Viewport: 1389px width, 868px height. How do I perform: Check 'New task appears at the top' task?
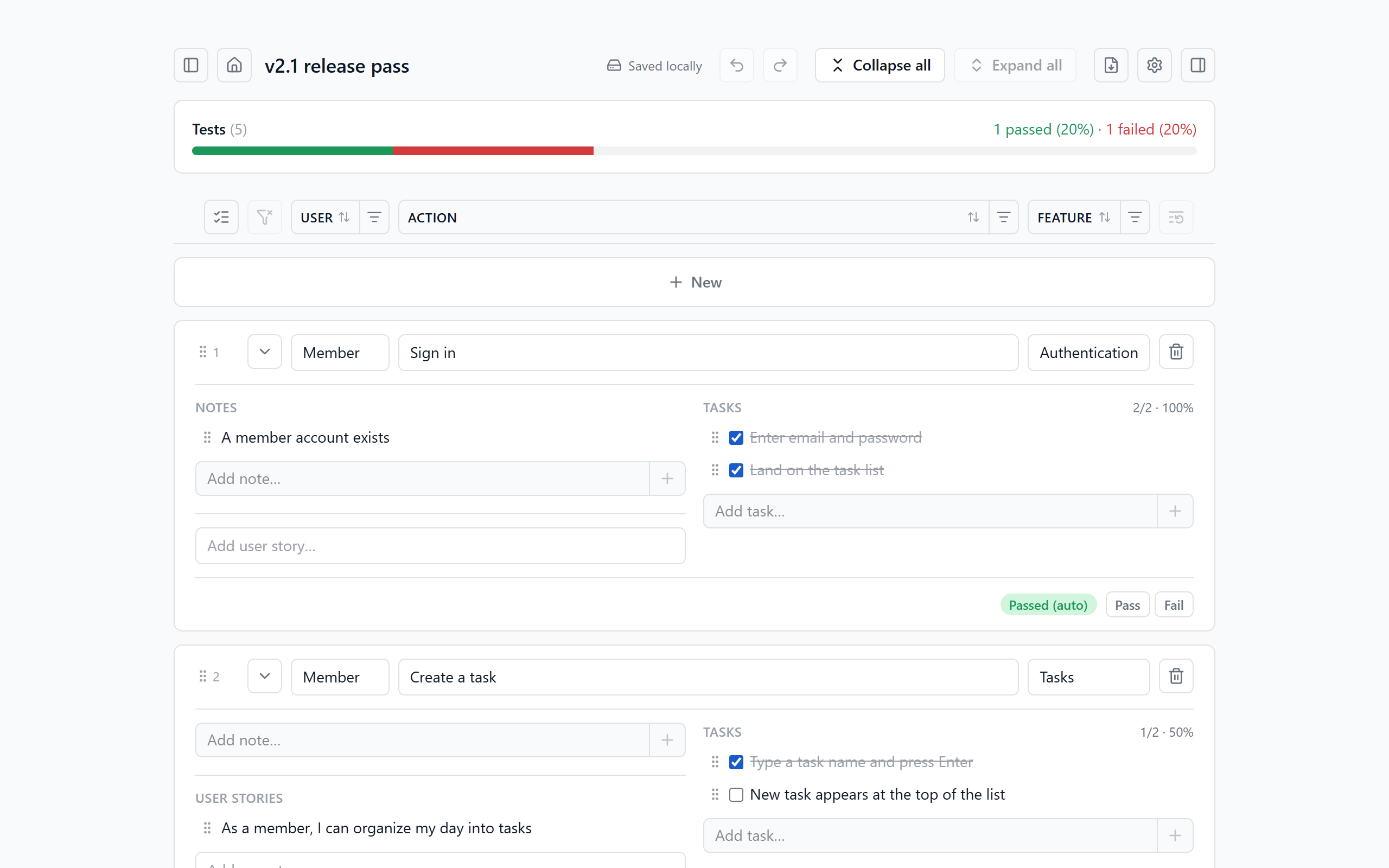click(736, 795)
